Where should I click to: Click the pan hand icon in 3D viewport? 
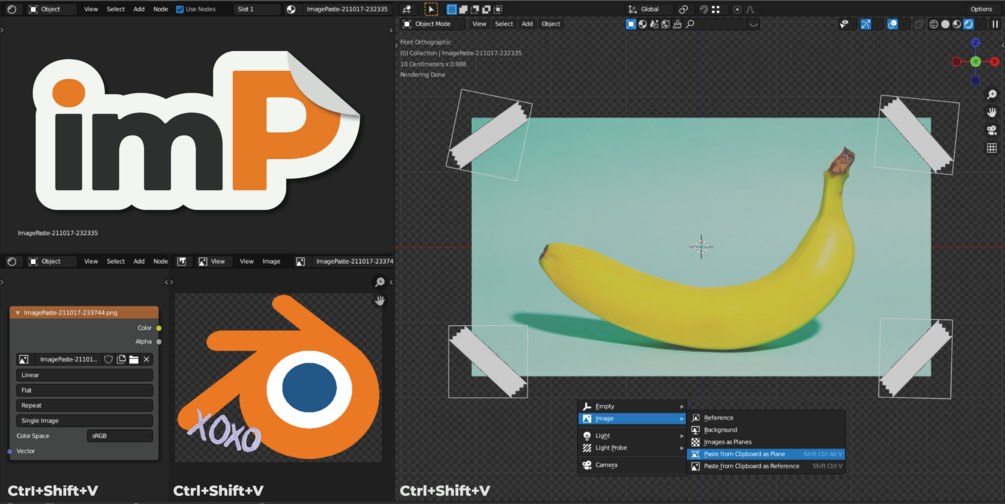coord(992,112)
